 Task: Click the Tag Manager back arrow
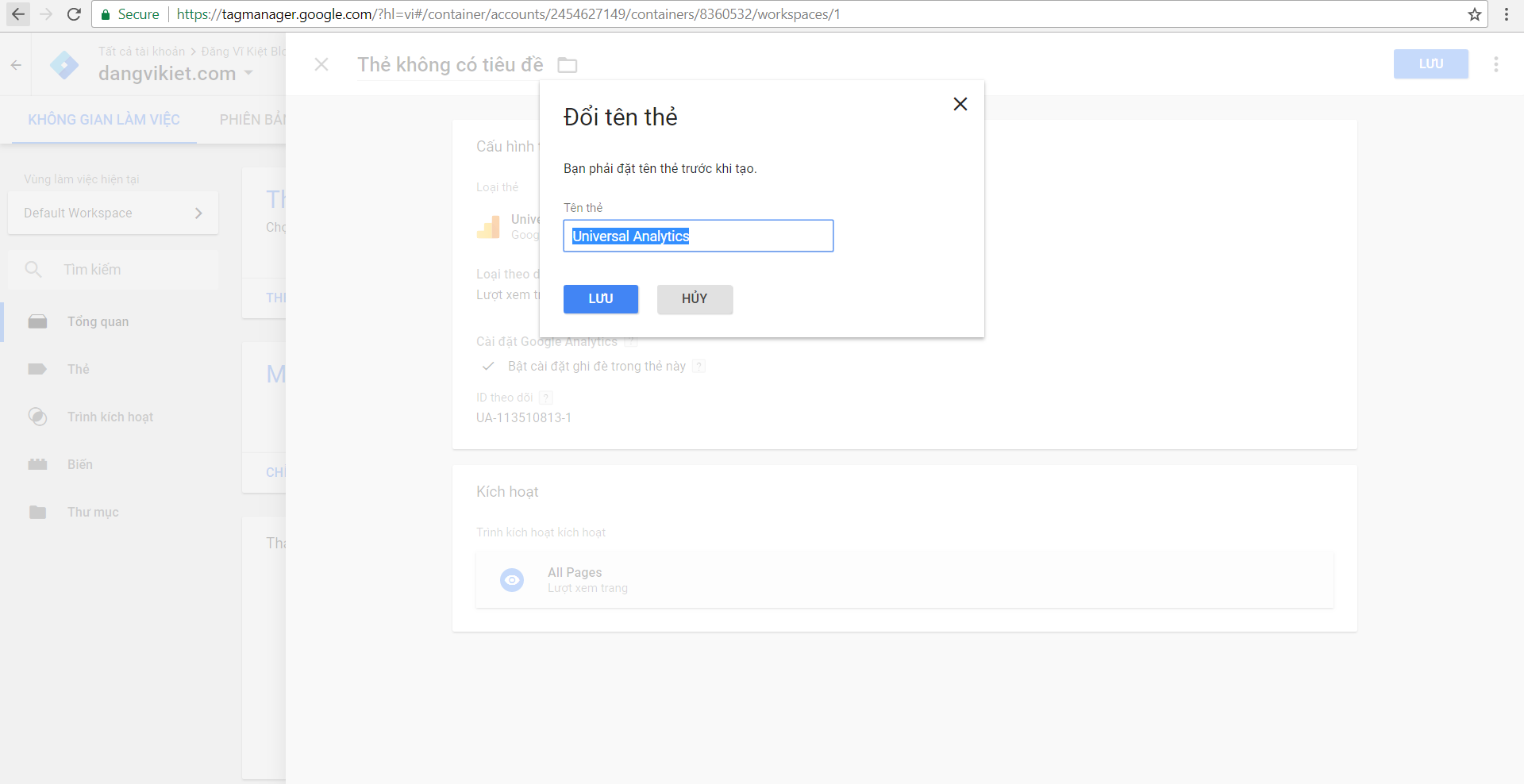click(17, 65)
